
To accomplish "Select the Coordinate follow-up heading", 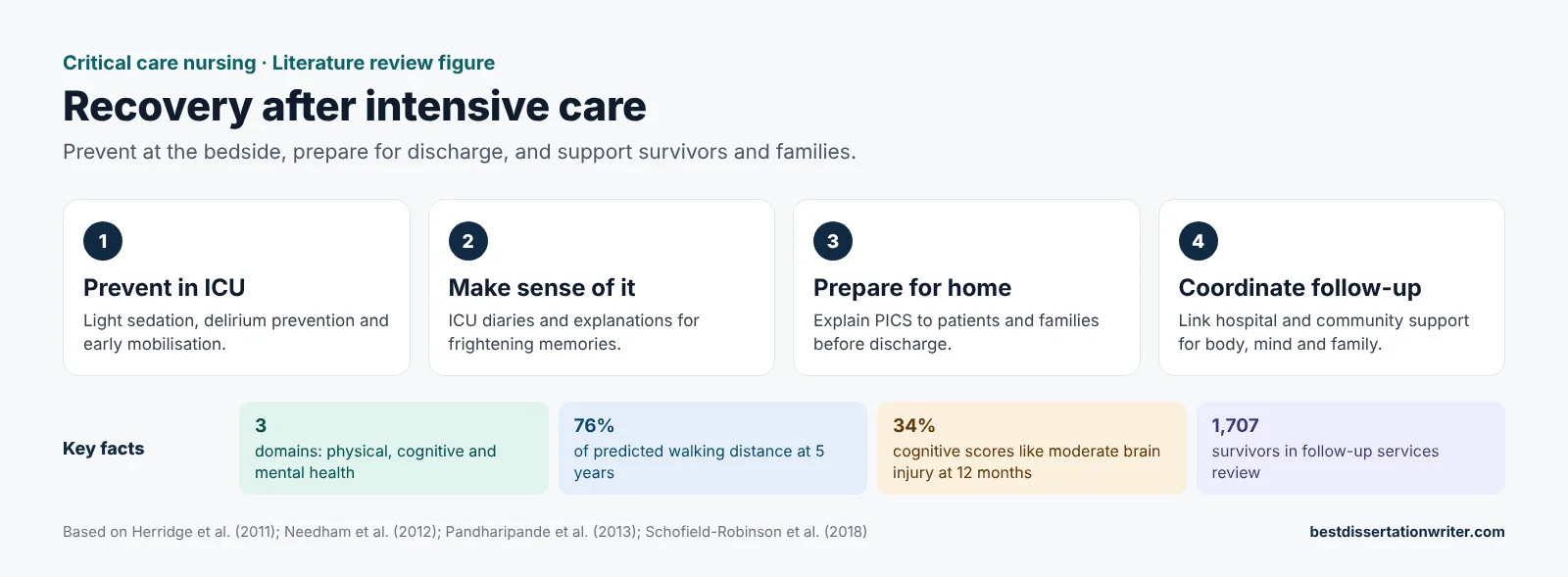I will [1299, 288].
